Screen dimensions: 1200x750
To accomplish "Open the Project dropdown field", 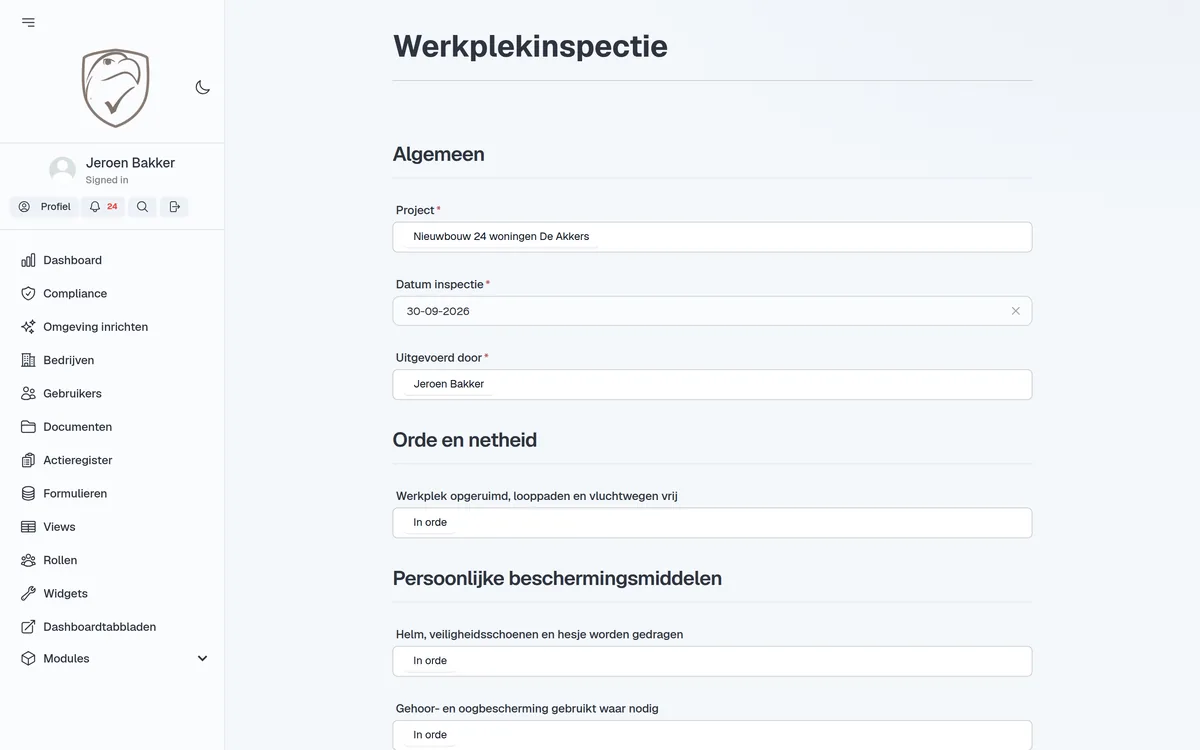I will (712, 237).
